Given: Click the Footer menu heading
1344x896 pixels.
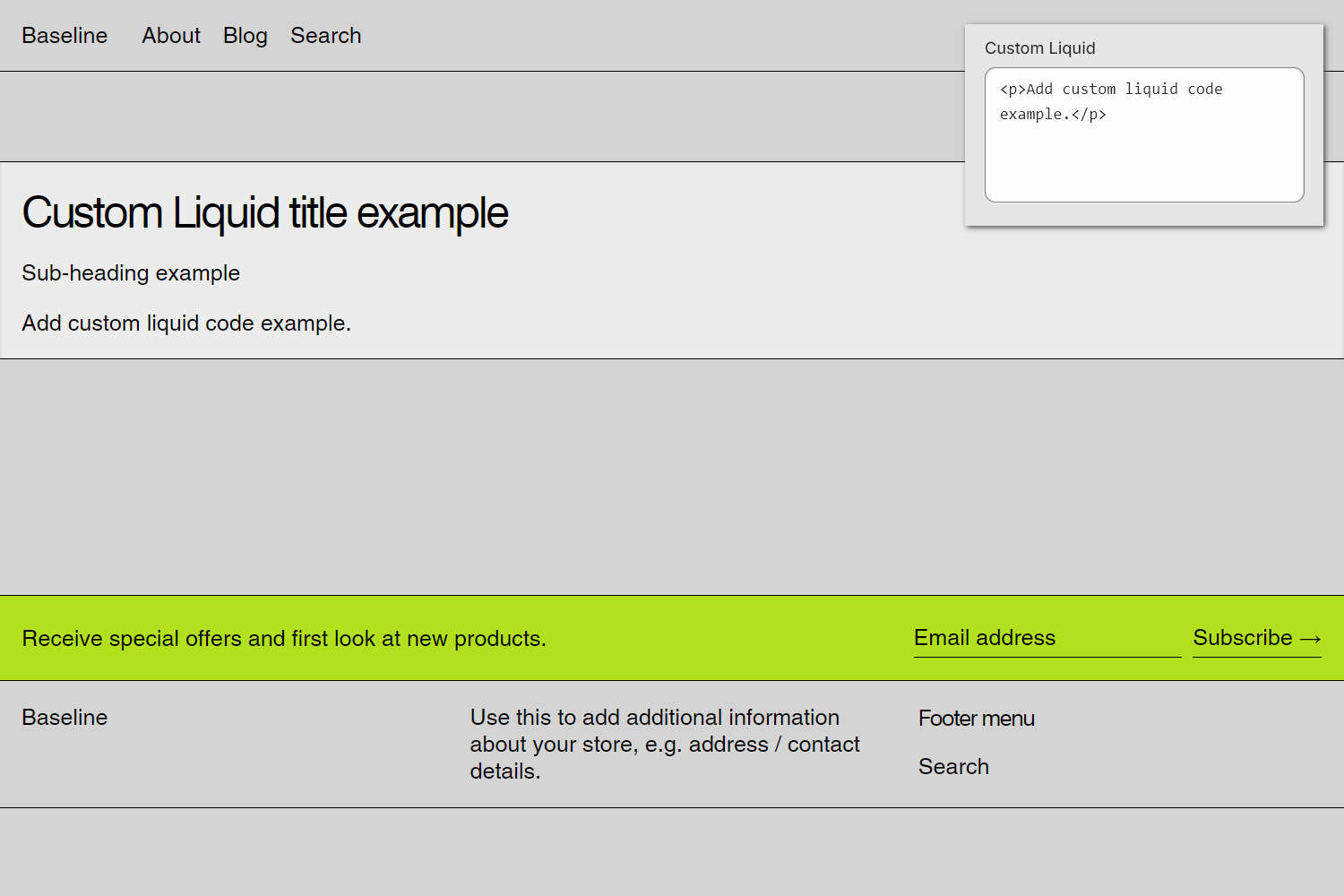Looking at the screenshot, I should 976,718.
